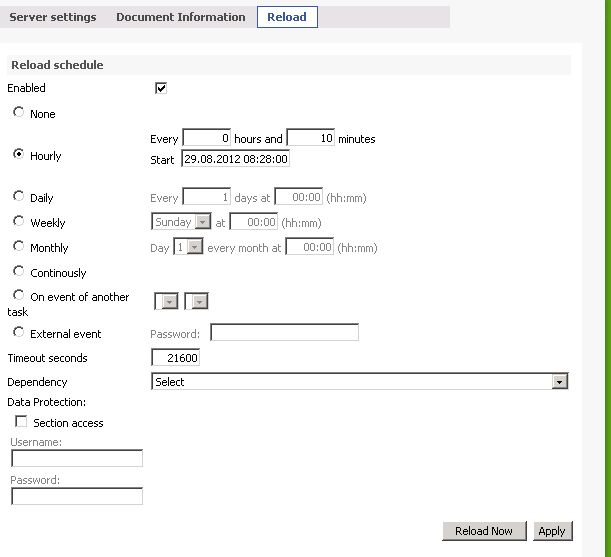
Task: Toggle the Enabled checkbox
Action: pos(161,88)
